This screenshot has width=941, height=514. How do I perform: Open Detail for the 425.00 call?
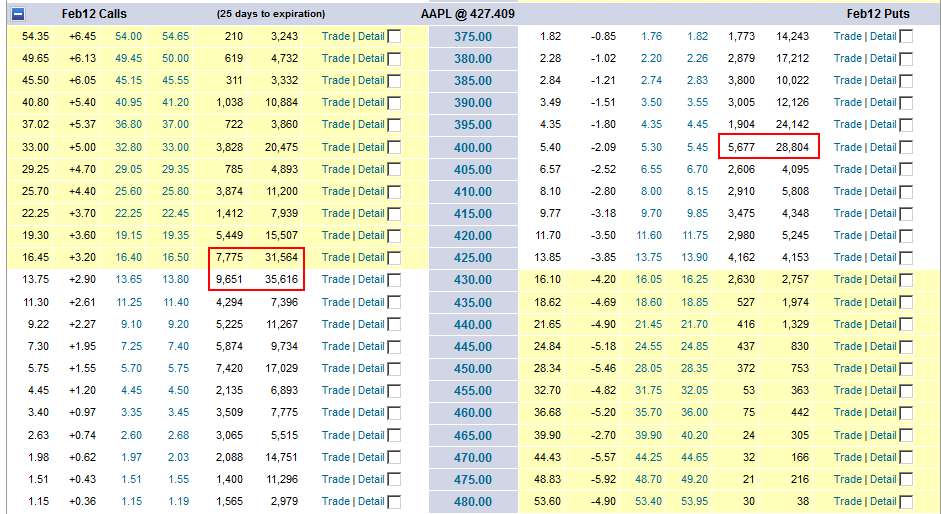pos(371,257)
